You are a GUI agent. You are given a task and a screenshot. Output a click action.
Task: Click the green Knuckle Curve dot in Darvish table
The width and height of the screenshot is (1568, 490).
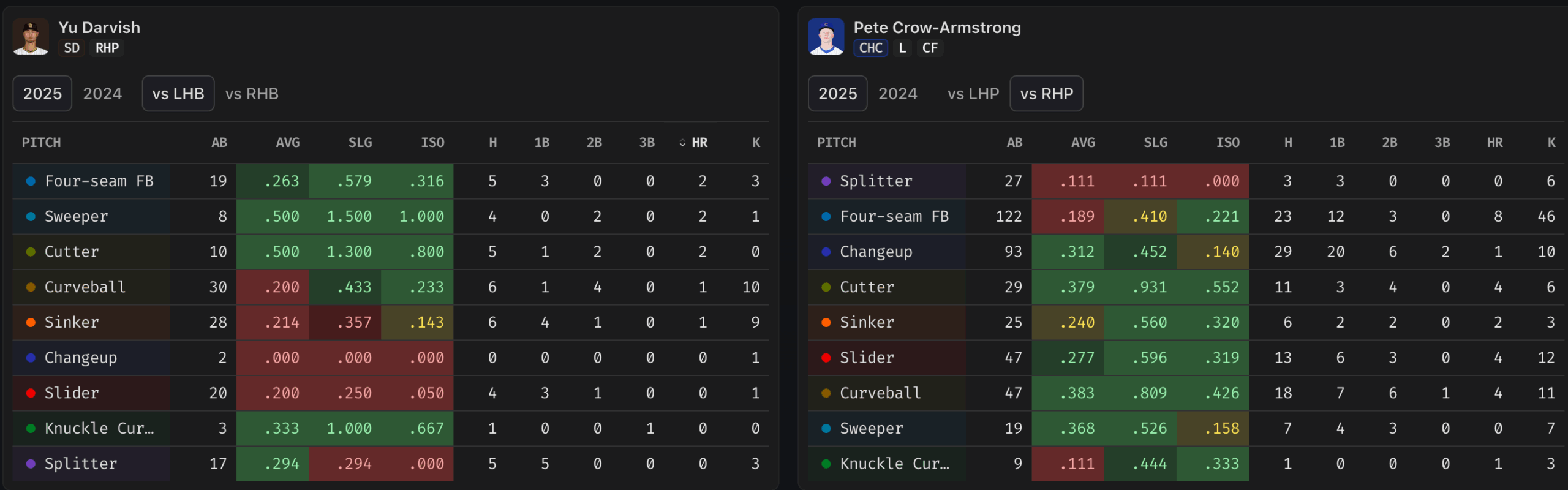31,428
